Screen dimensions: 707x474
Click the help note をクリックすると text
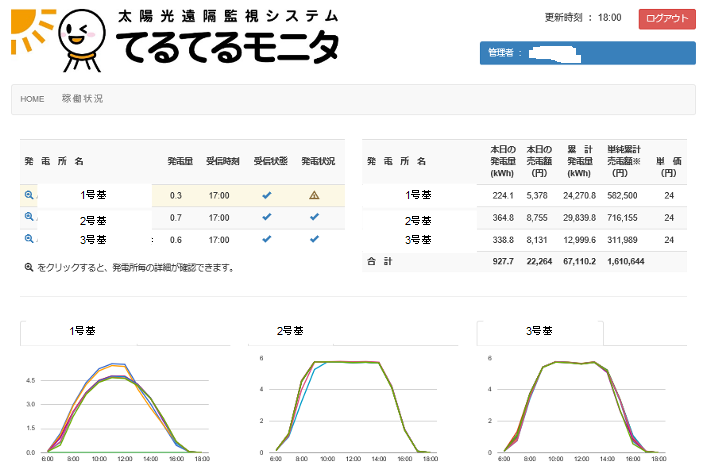136,268
